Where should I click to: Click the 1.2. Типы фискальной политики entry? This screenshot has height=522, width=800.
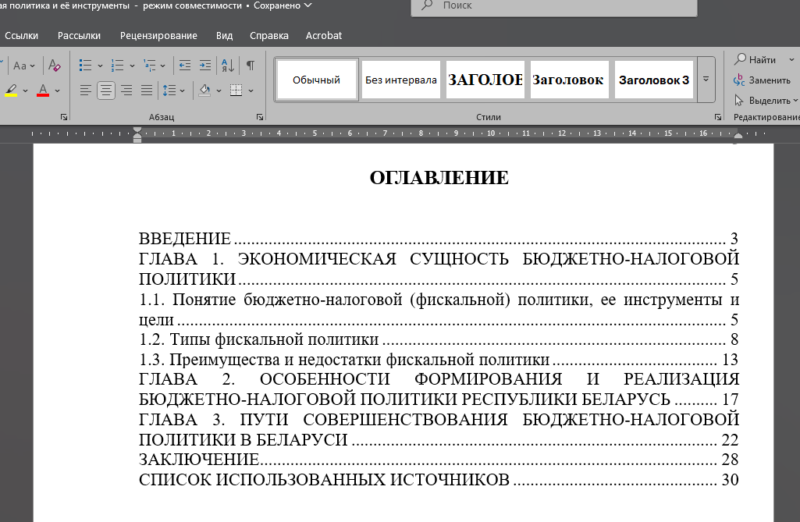click(438, 339)
